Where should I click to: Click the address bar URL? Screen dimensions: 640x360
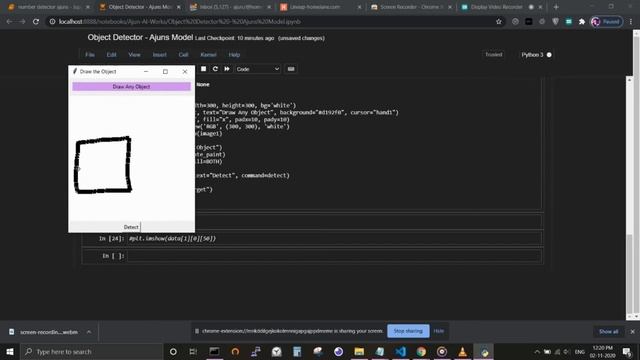click(x=180, y=22)
